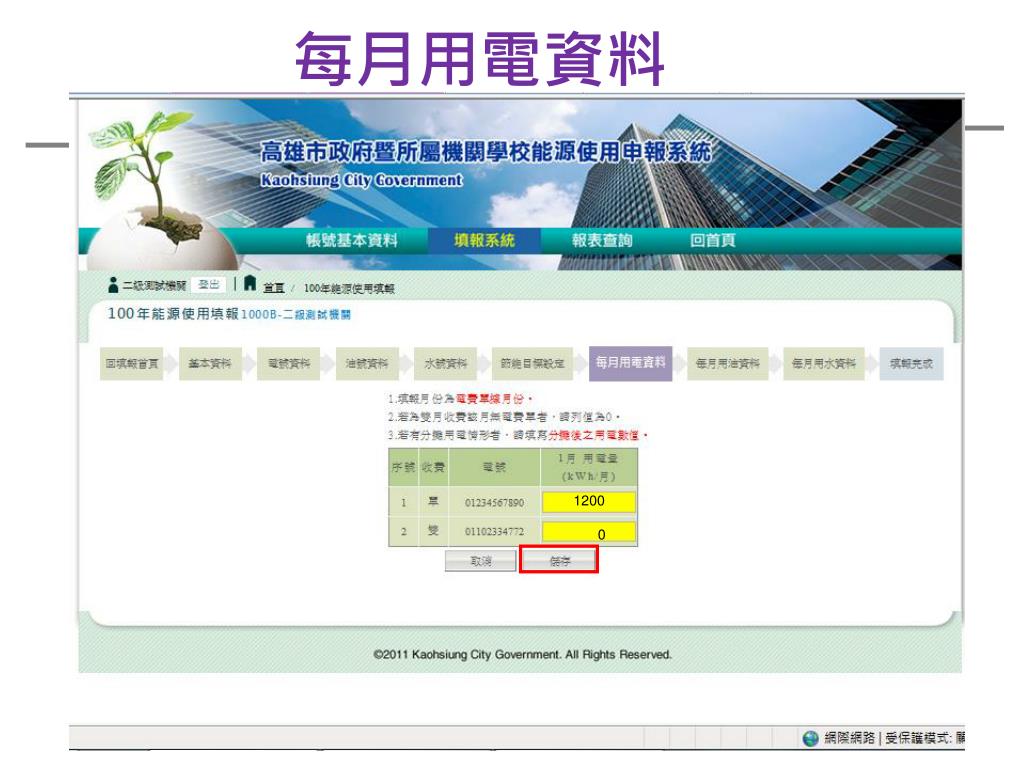Click the 儲存 save button
The image size is (1024, 768).
pyautogui.click(x=559, y=561)
